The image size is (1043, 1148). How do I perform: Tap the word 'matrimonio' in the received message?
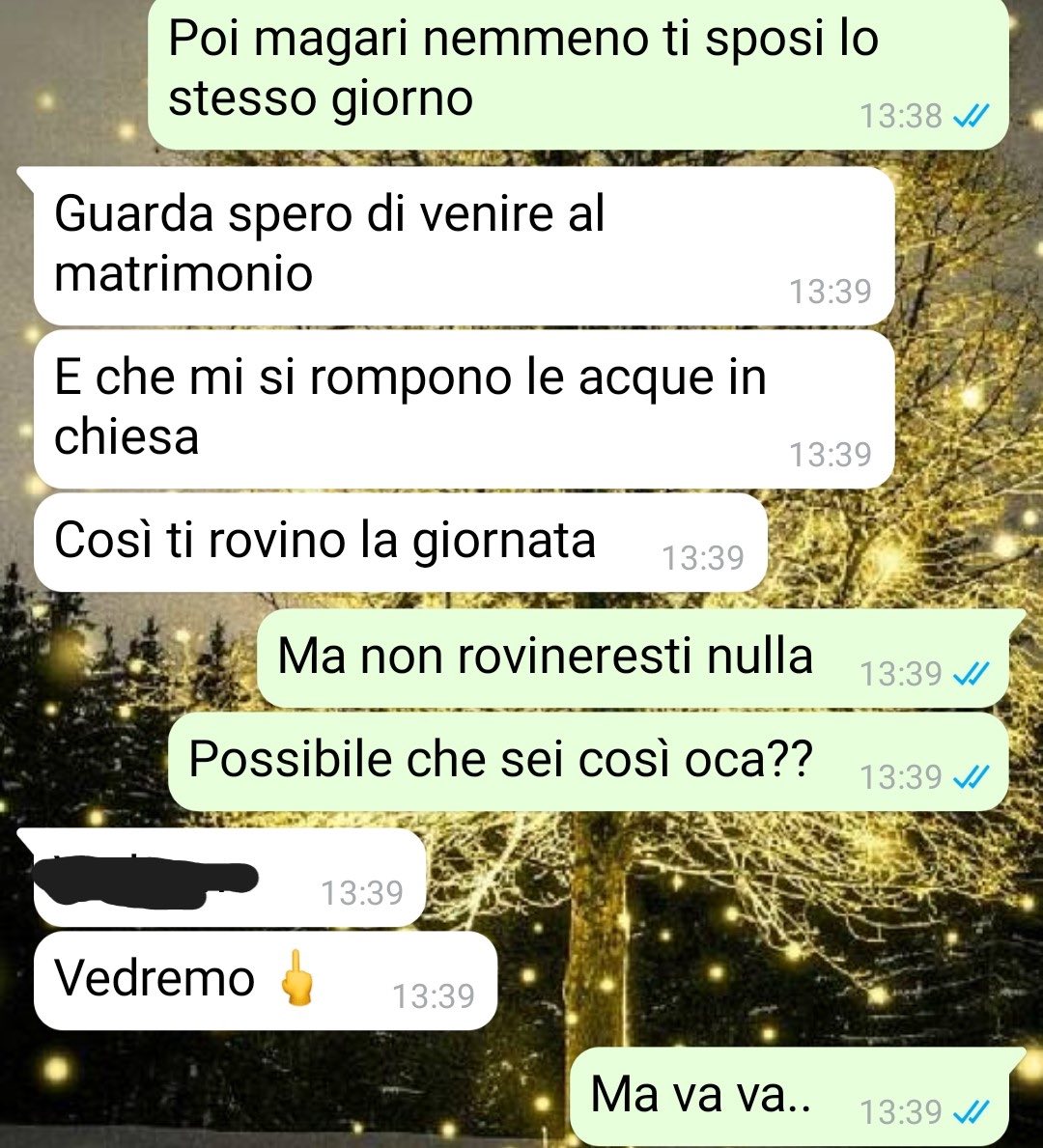click(183, 274)
